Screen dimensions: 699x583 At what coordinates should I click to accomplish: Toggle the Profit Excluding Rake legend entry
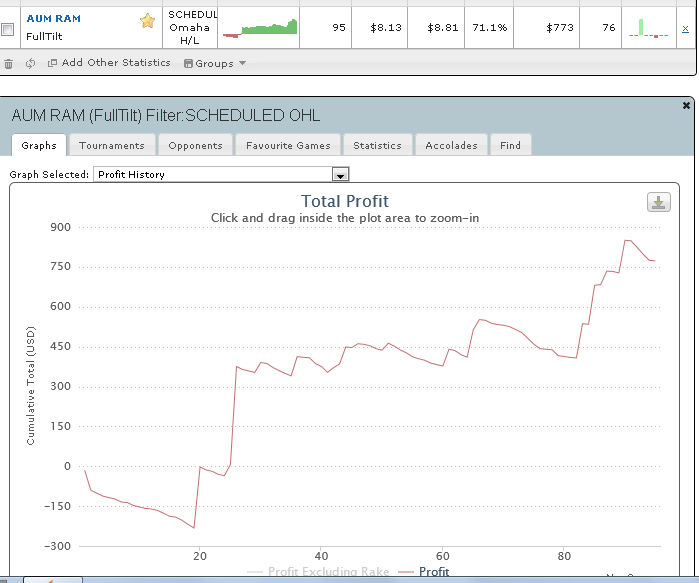(318, 571)
